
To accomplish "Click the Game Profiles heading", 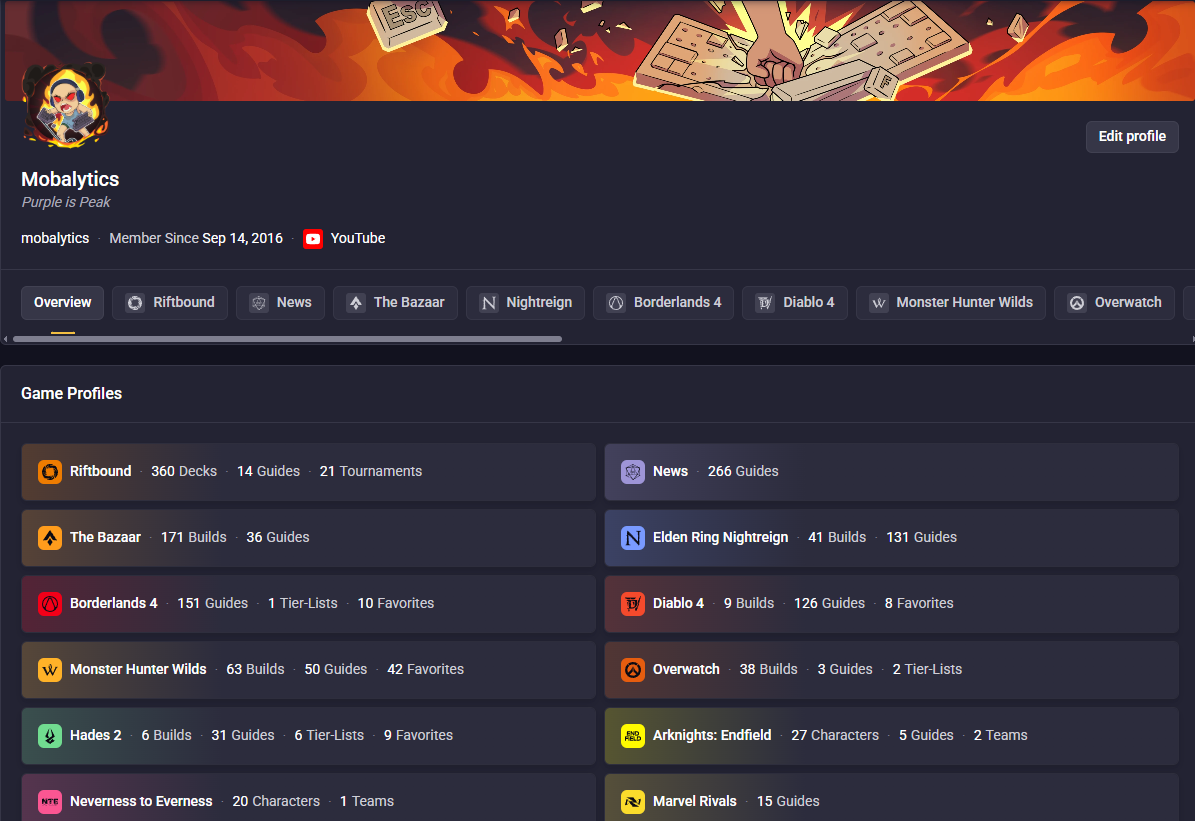I will pos(72,393).
